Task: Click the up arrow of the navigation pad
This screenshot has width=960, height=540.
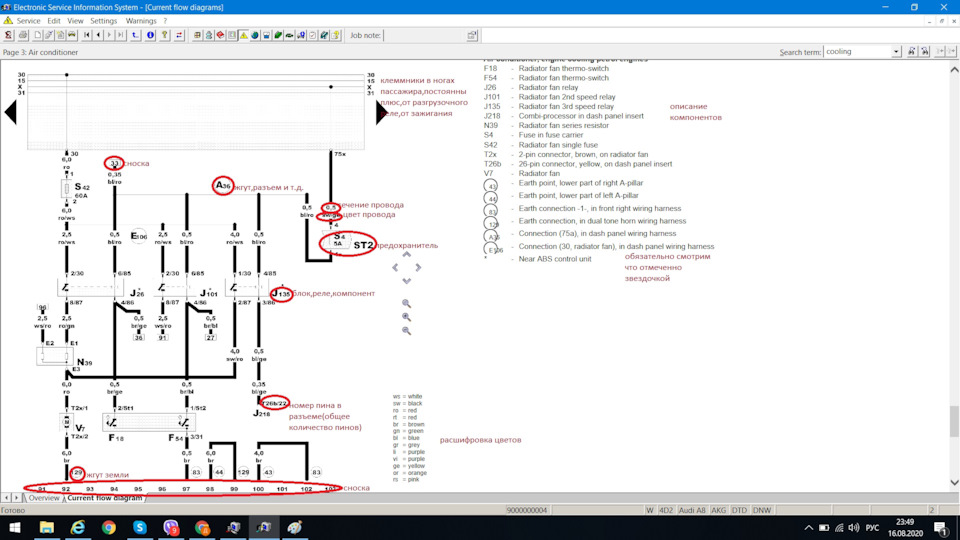Action: point(406,255)
